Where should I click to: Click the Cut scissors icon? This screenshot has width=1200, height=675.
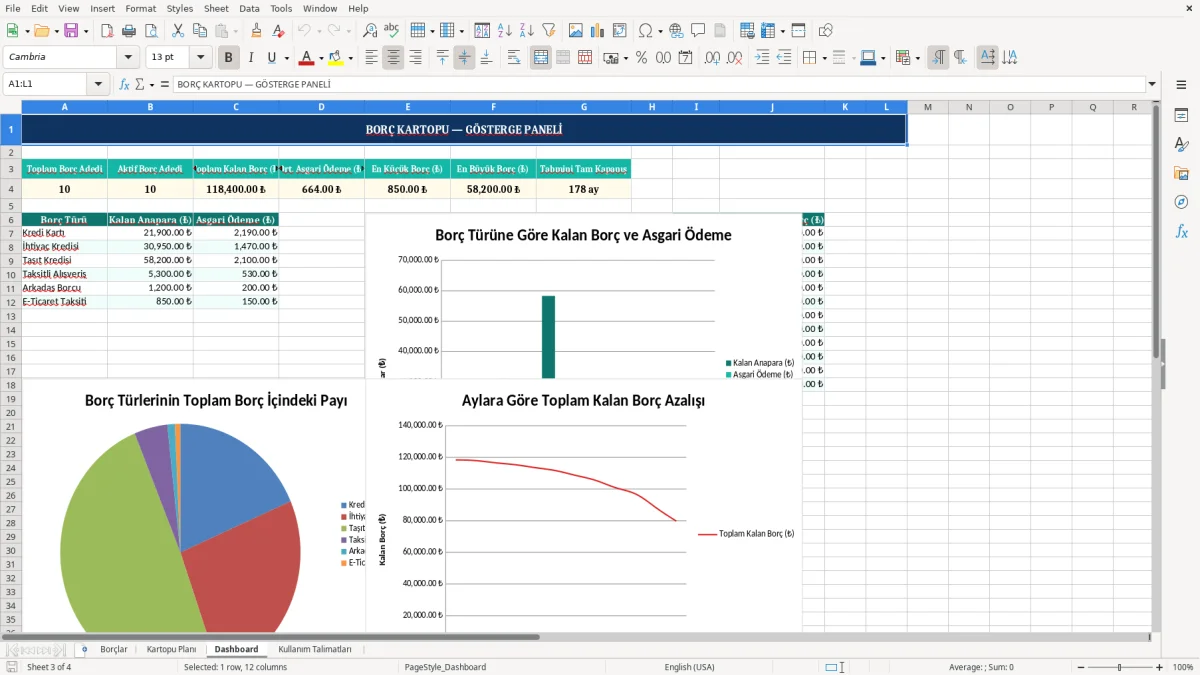(177, 31)
